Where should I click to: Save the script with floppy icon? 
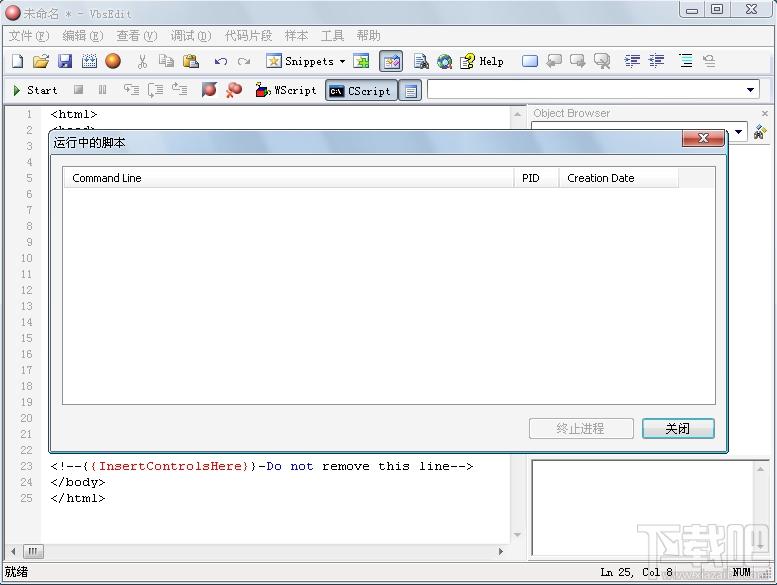point(65,61)
